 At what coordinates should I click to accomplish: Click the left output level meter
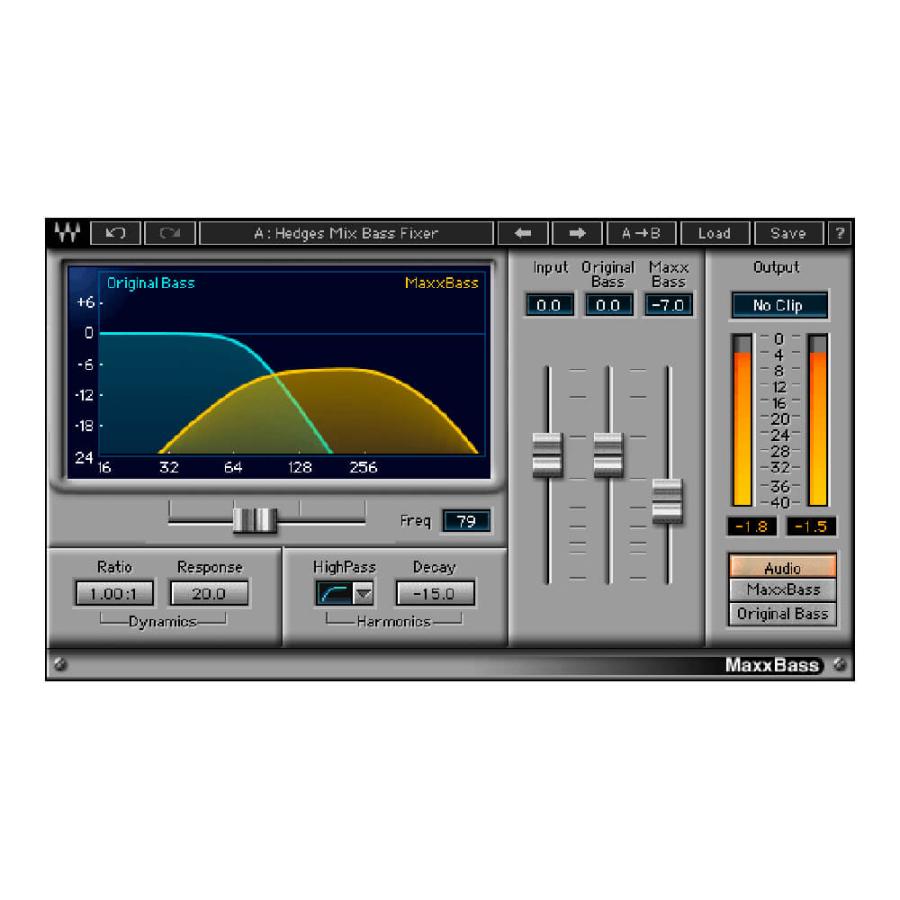pyautogui.click(x=742, y=420)
